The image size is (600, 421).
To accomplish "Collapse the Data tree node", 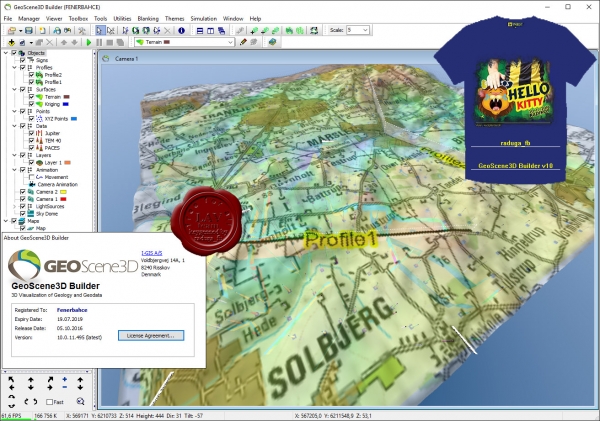I will [15, 126].
